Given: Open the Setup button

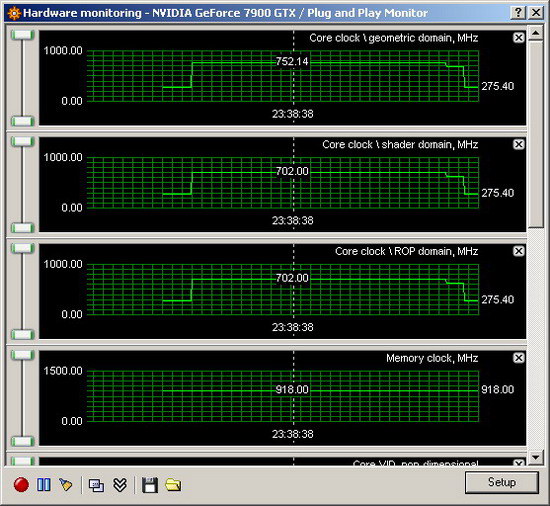Looking at the screenshot, I should click(502, 482).
